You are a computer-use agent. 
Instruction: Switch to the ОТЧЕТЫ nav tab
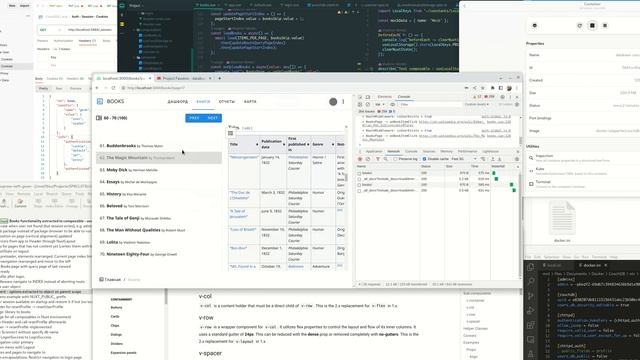227,102
